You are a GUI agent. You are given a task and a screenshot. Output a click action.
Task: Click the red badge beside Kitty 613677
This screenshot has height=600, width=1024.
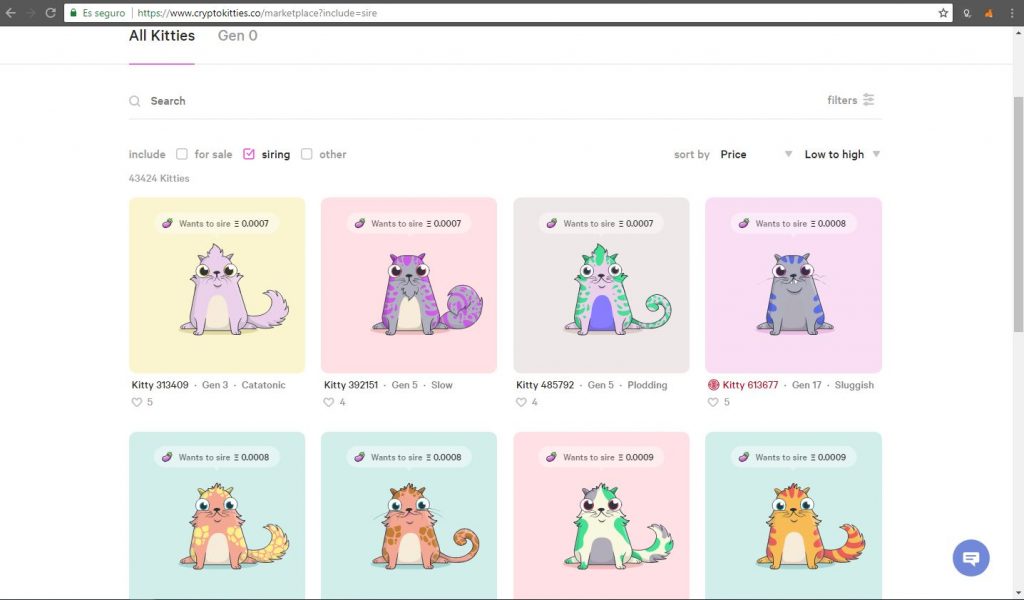pos(713,385)
